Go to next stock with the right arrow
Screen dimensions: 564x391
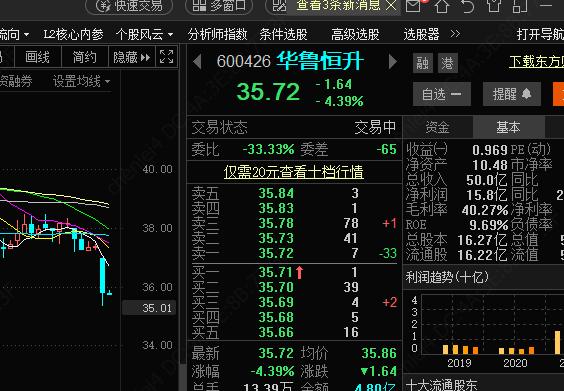tap(393, 62)
